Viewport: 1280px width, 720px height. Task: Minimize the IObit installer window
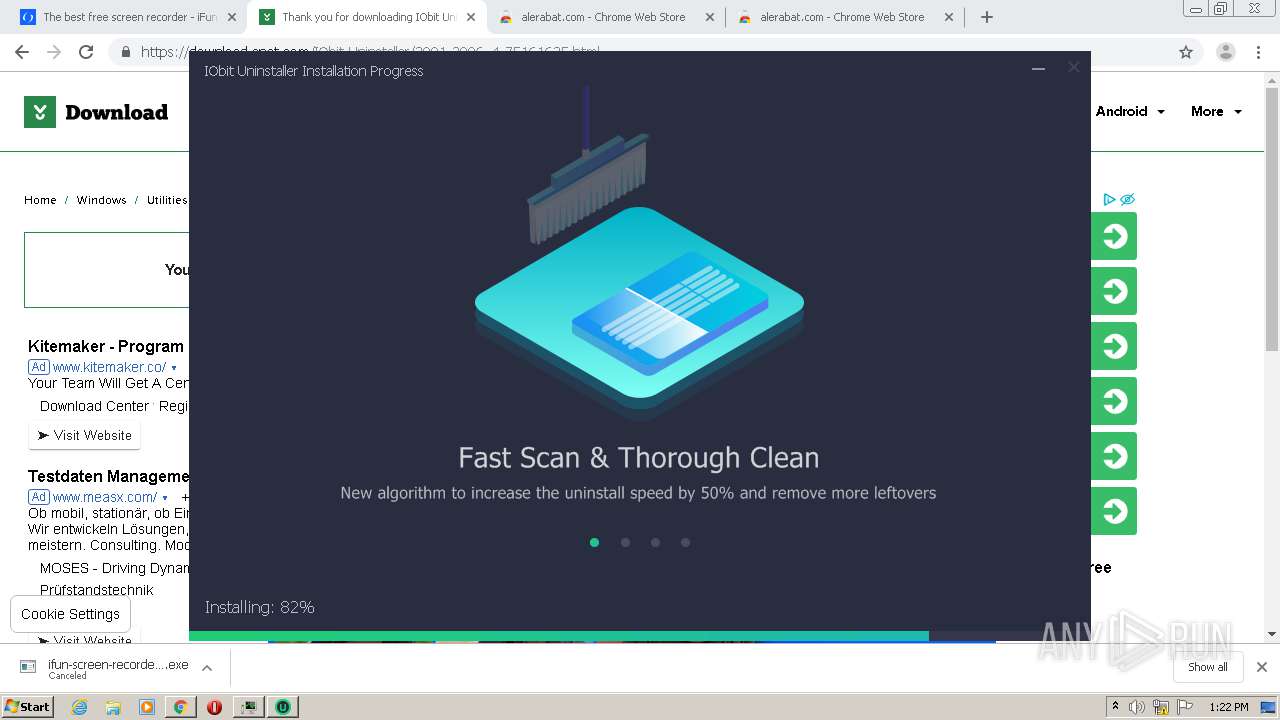1038,68
